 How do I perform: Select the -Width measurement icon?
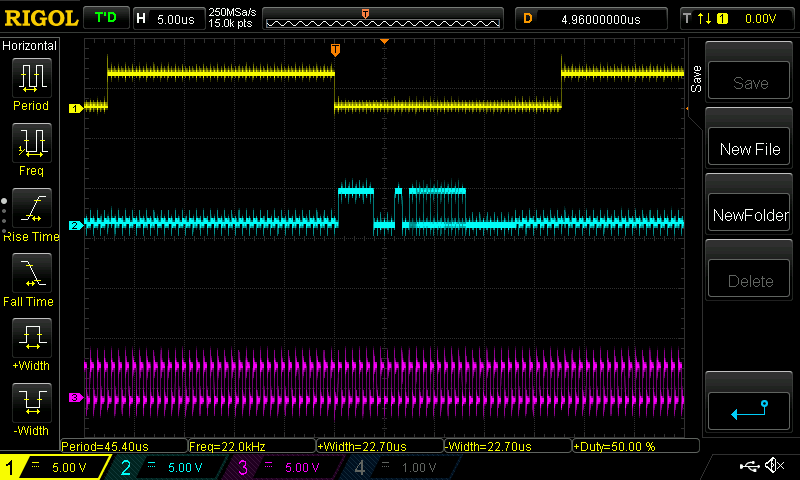[x=32, y=402]
